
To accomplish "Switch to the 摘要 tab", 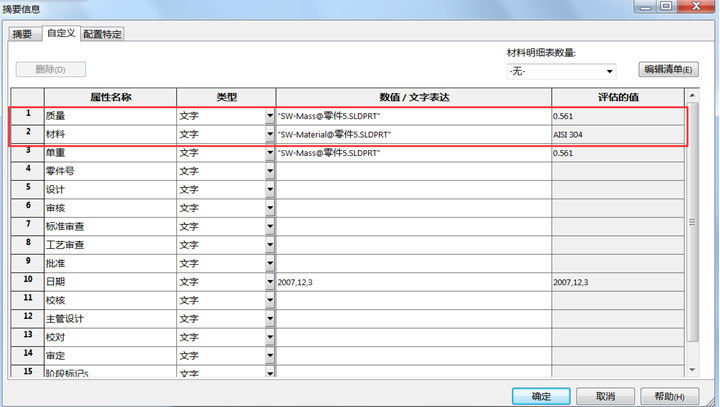I will tap(24, 34).
